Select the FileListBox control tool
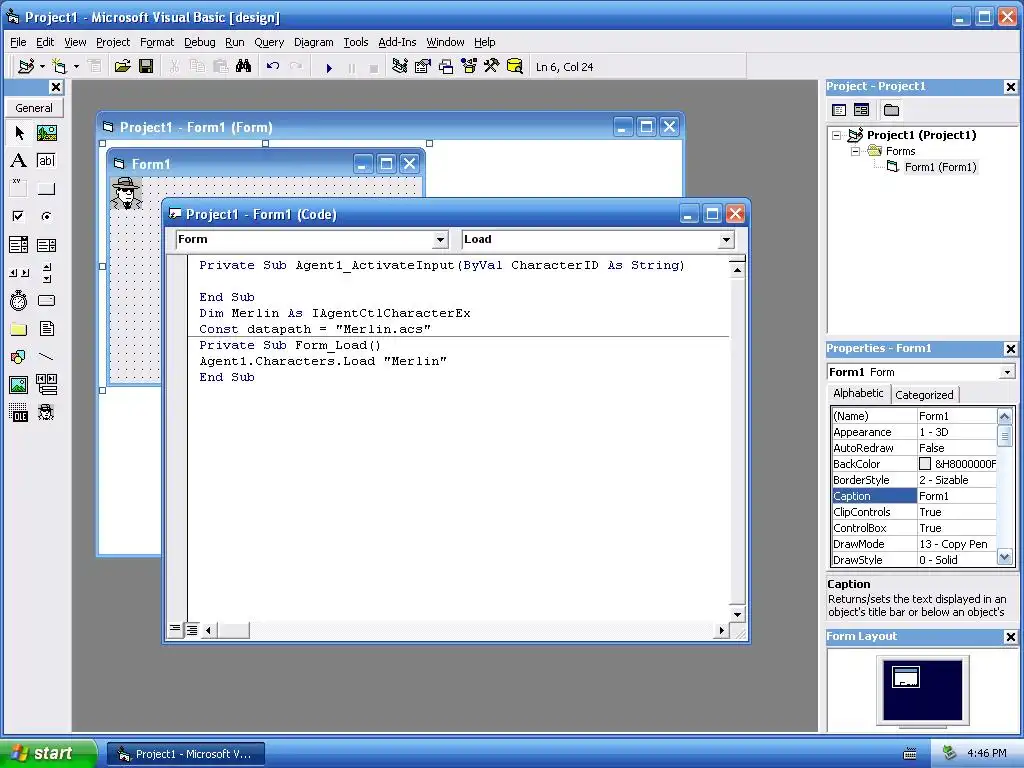 [x=46, y=328]
